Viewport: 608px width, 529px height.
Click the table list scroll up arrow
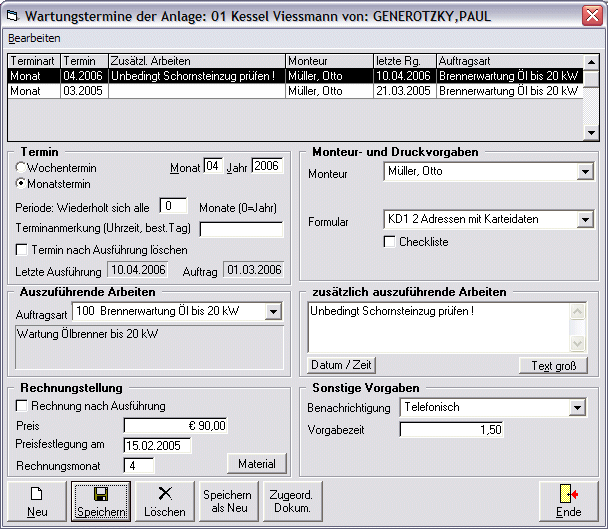[591, 62]
